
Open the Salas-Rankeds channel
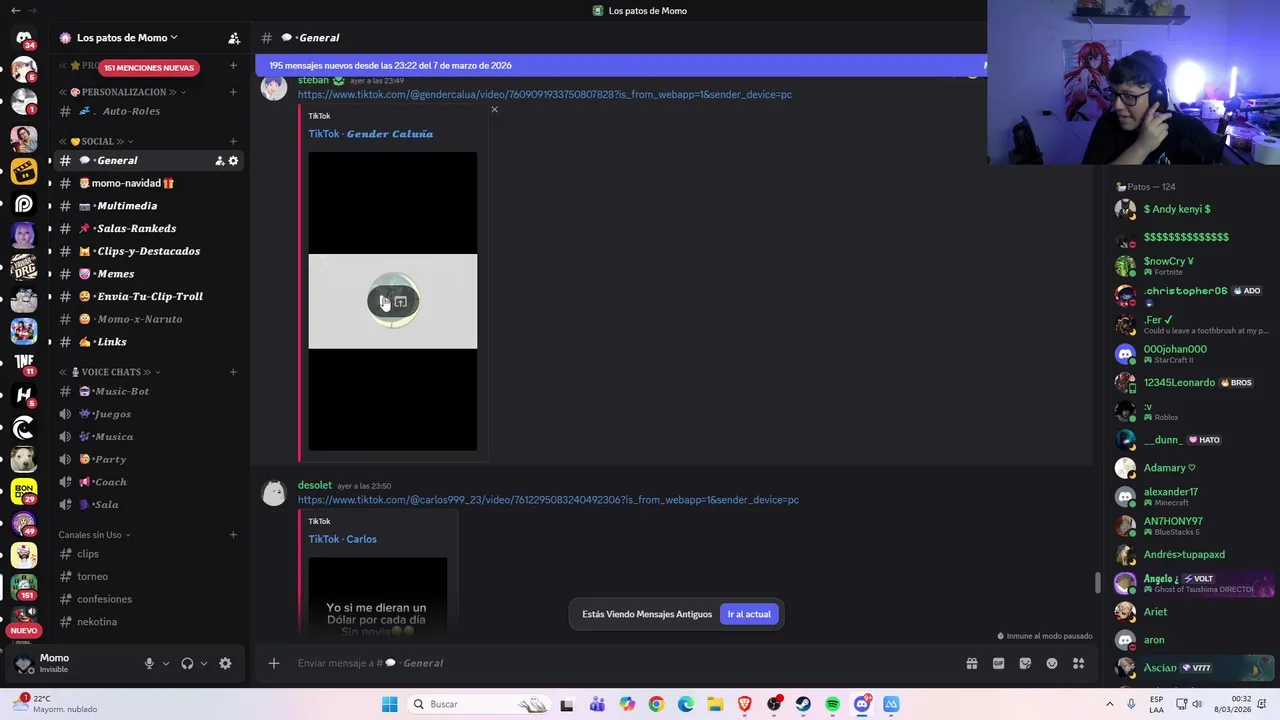pos(149,229)
